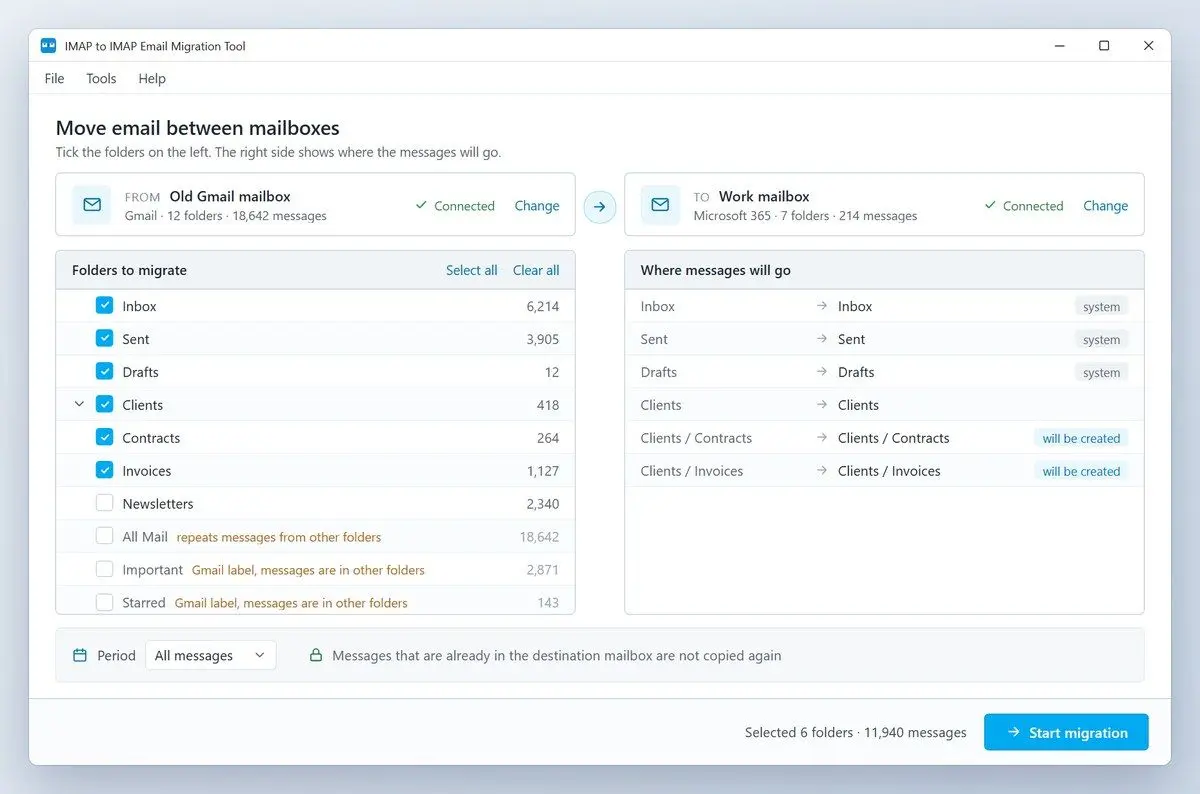Collapse the Clients folder tree
The image size is (1200, 794).
79,405
